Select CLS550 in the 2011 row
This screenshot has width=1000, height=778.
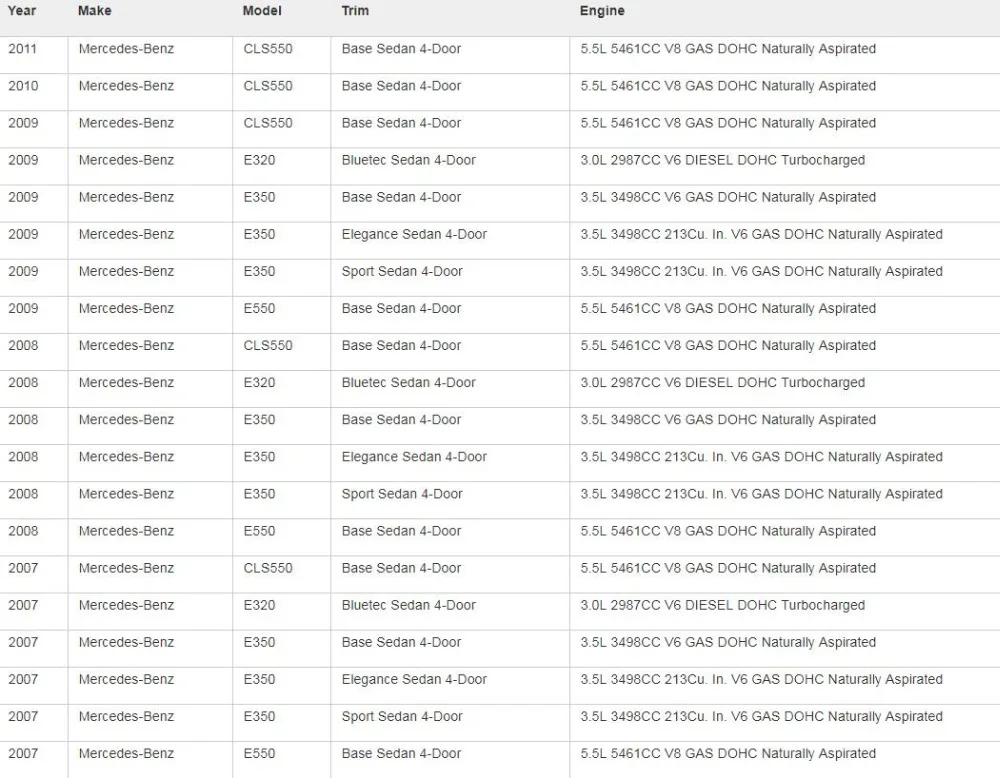tap(268, 49)
